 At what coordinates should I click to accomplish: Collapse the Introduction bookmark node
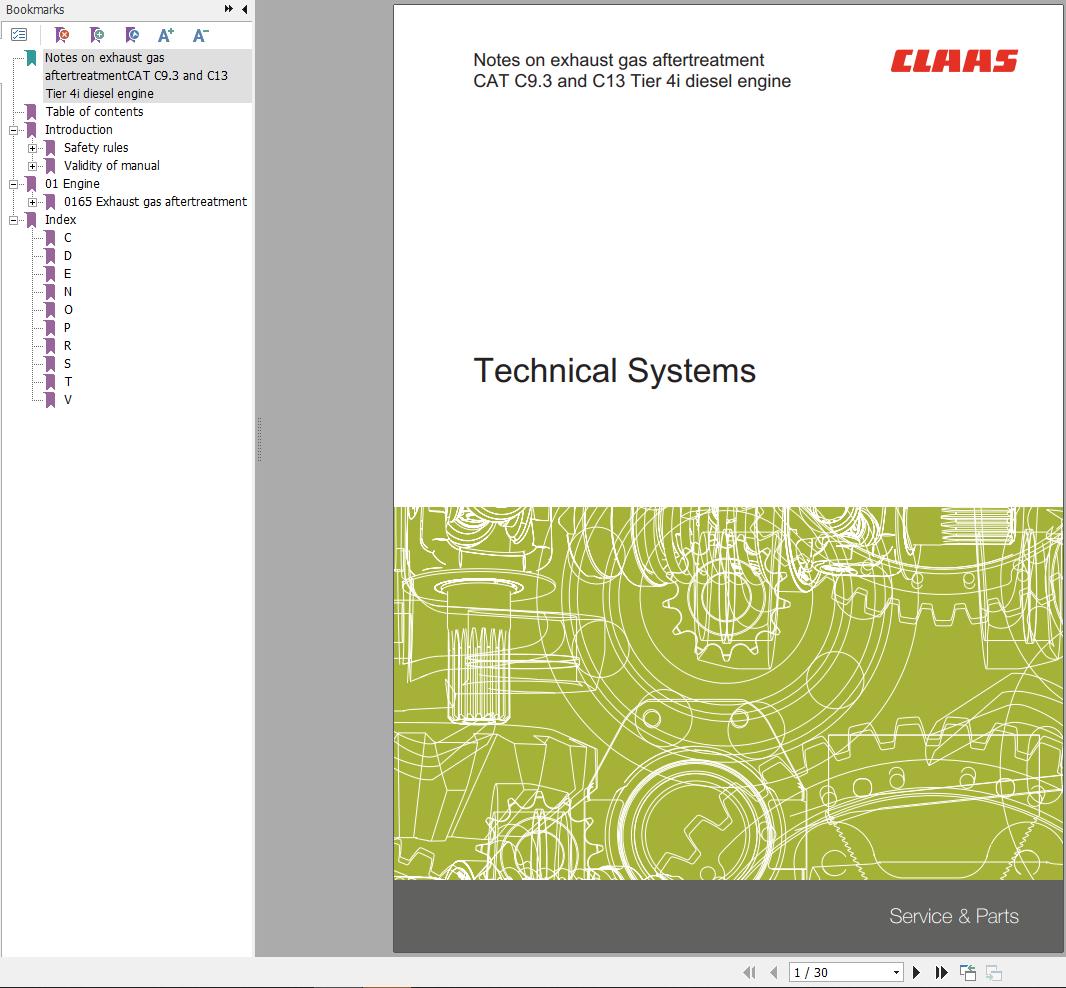(x=14, y=130)
